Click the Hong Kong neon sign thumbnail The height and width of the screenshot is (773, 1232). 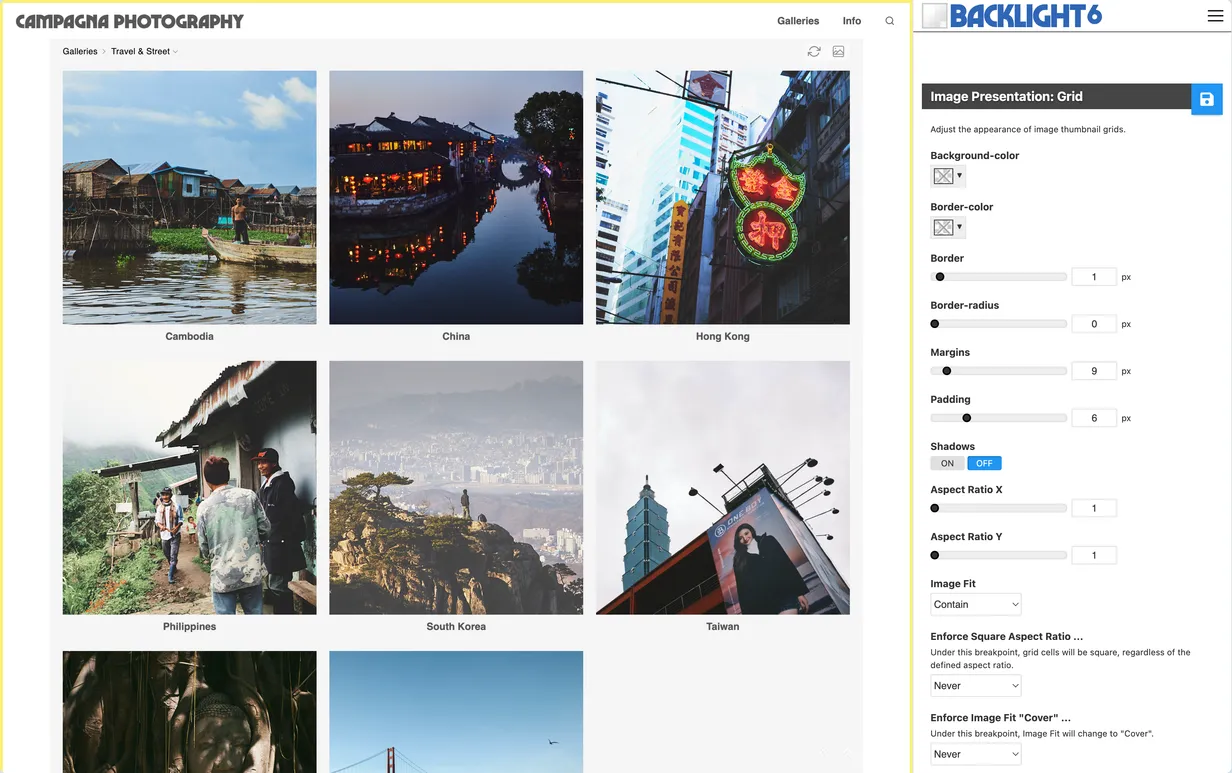tap(723, 197)
